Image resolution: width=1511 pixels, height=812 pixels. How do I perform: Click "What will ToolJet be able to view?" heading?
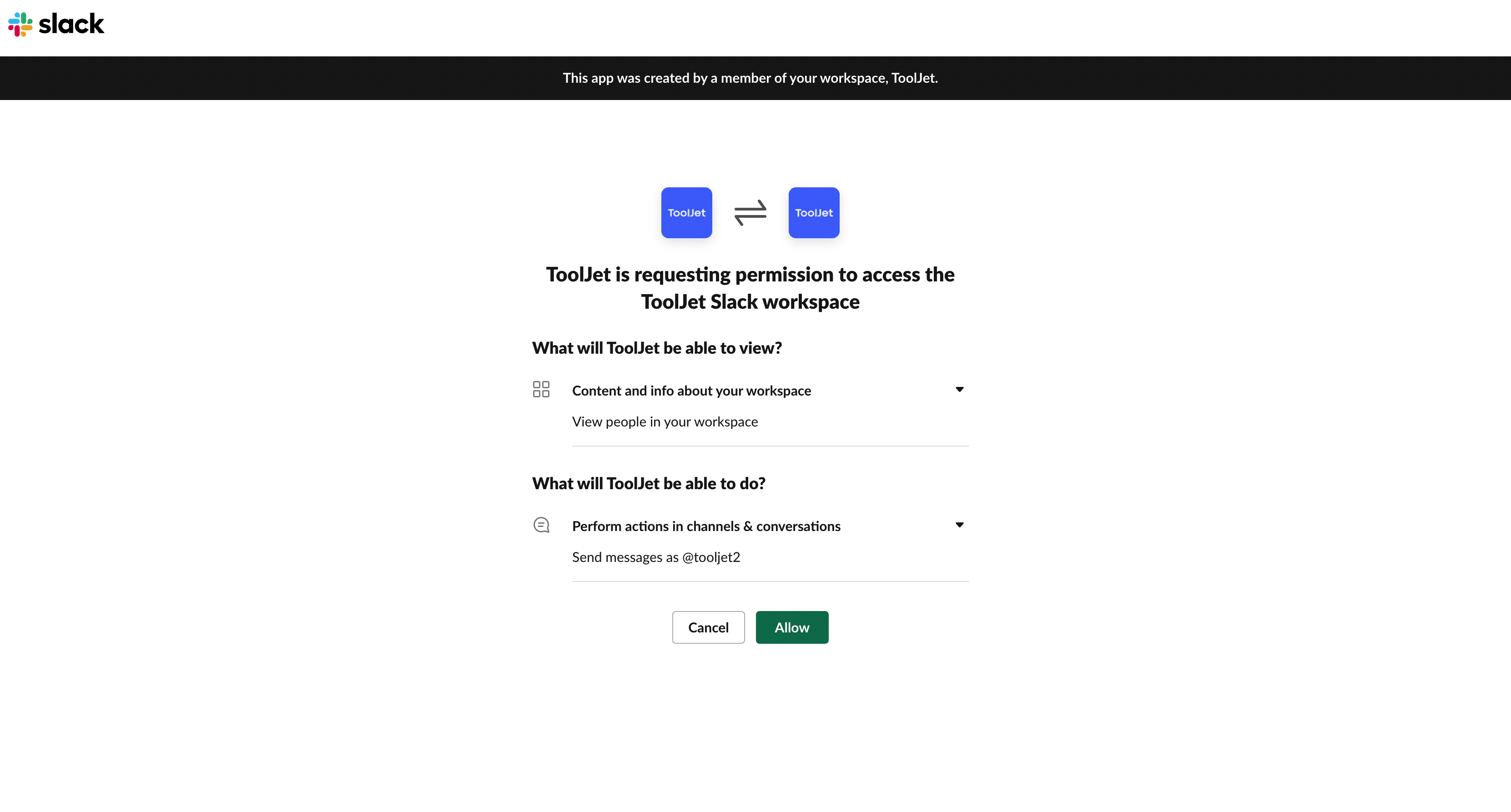657,348
